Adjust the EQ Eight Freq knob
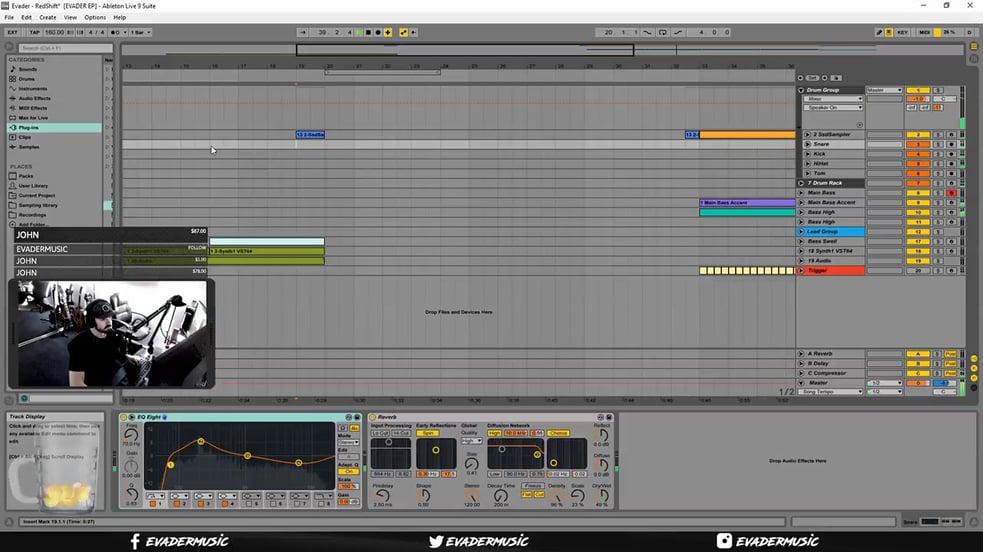The width and height of the screenshot is (983, 552). coord(131,435)
